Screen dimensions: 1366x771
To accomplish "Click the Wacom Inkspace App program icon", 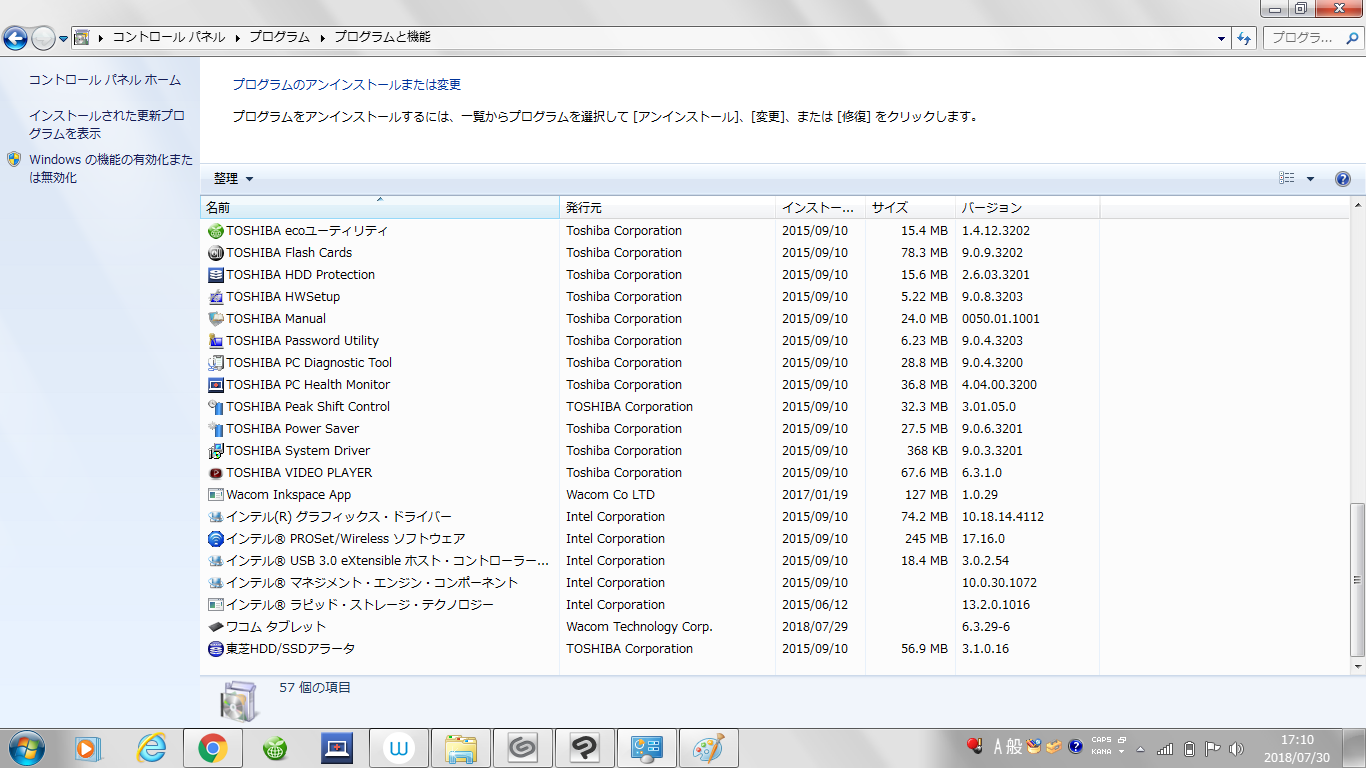I will tap(216, 495).
